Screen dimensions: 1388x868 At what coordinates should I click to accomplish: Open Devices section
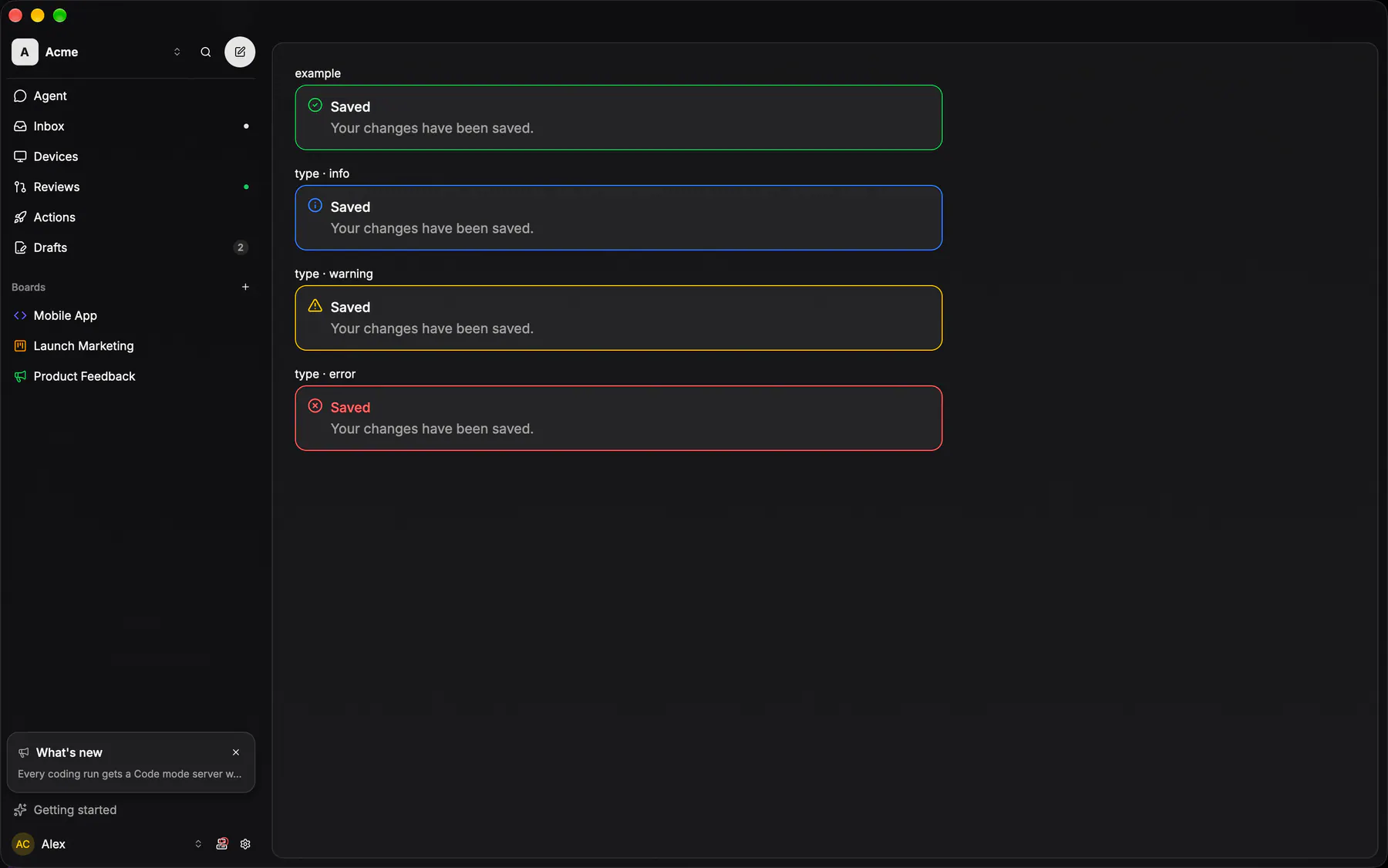131,156
